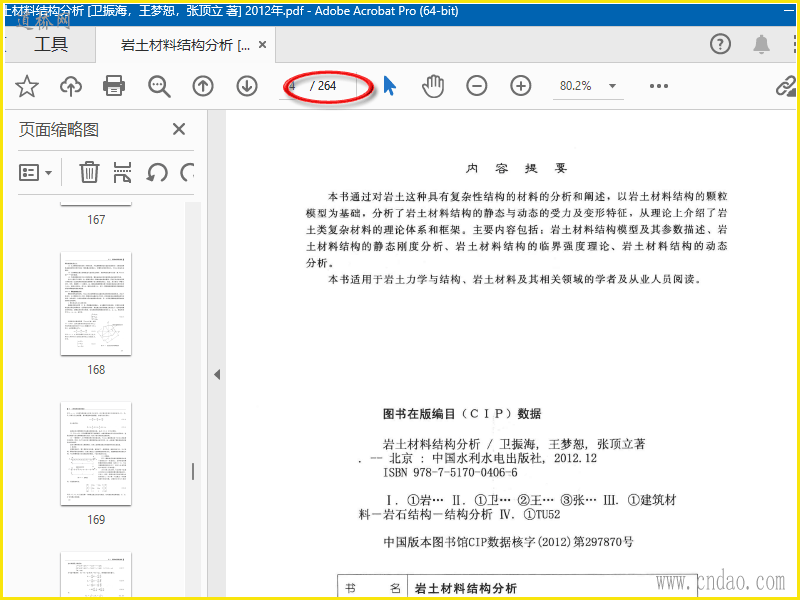
Task: Select the page 169 thumbnail
Action: [x=96, y=454]
